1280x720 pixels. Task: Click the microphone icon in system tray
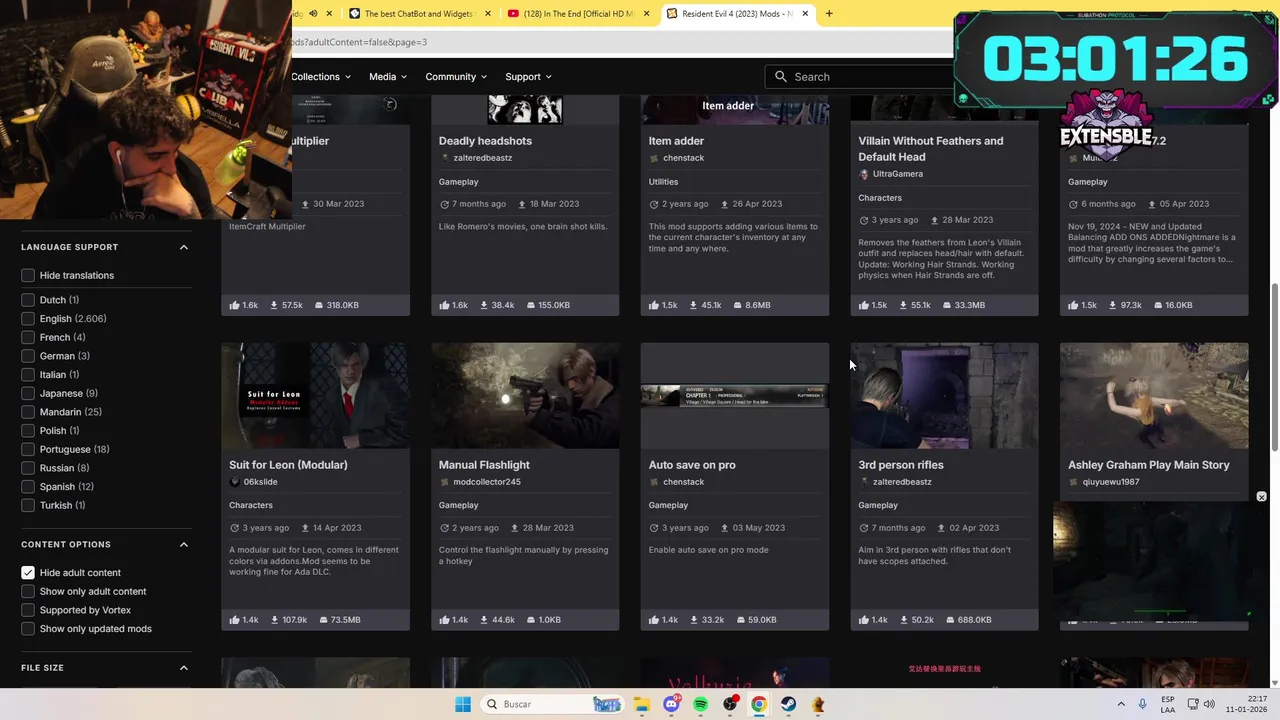point(1143,704)
